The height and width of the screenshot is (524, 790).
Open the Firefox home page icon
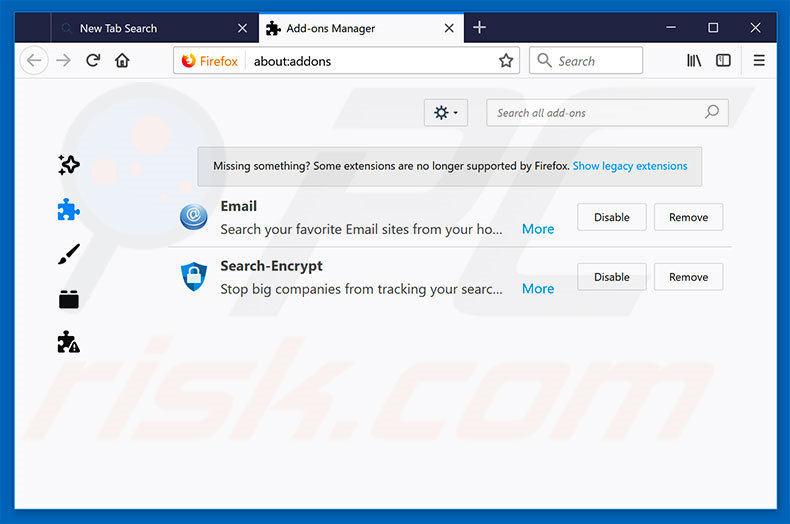(x=122, y=60)
